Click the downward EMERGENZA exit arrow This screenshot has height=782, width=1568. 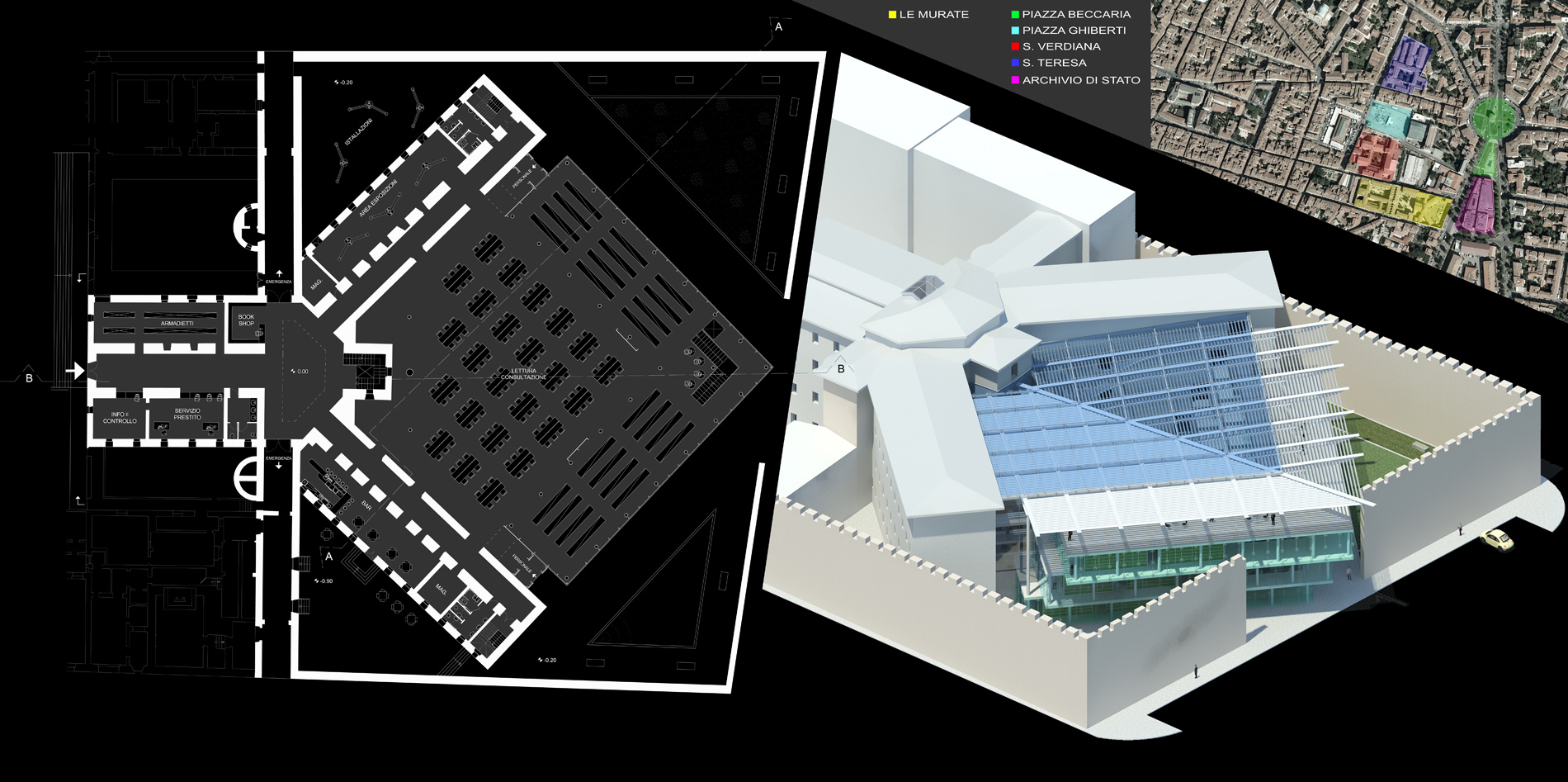(279, 466)
